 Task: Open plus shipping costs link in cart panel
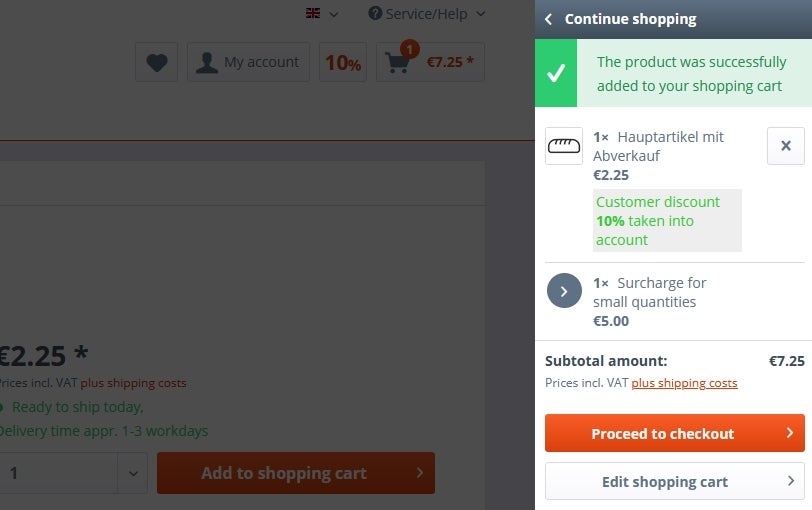coord(684,383)
